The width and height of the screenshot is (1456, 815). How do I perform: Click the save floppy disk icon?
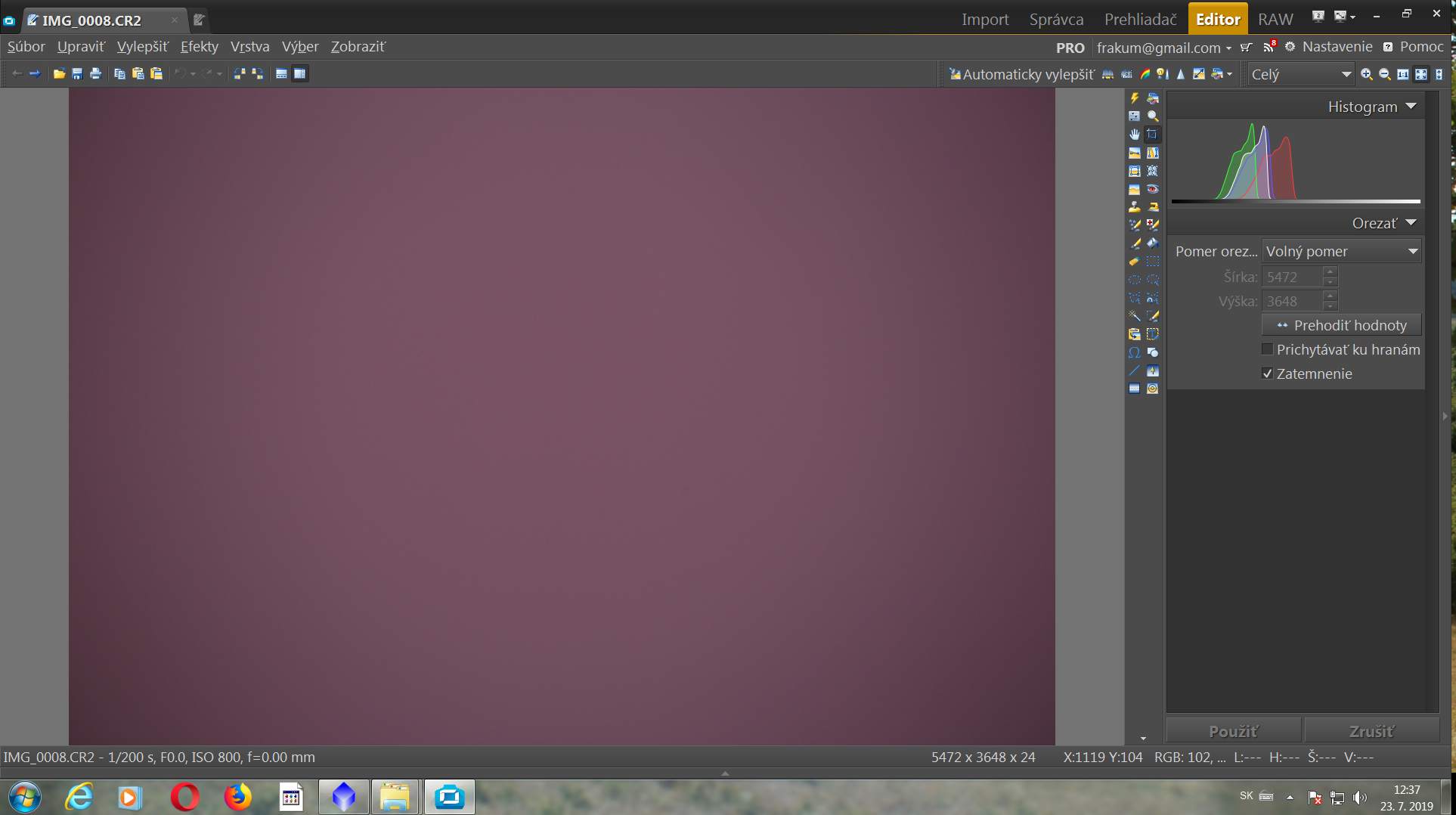[77, 74]
